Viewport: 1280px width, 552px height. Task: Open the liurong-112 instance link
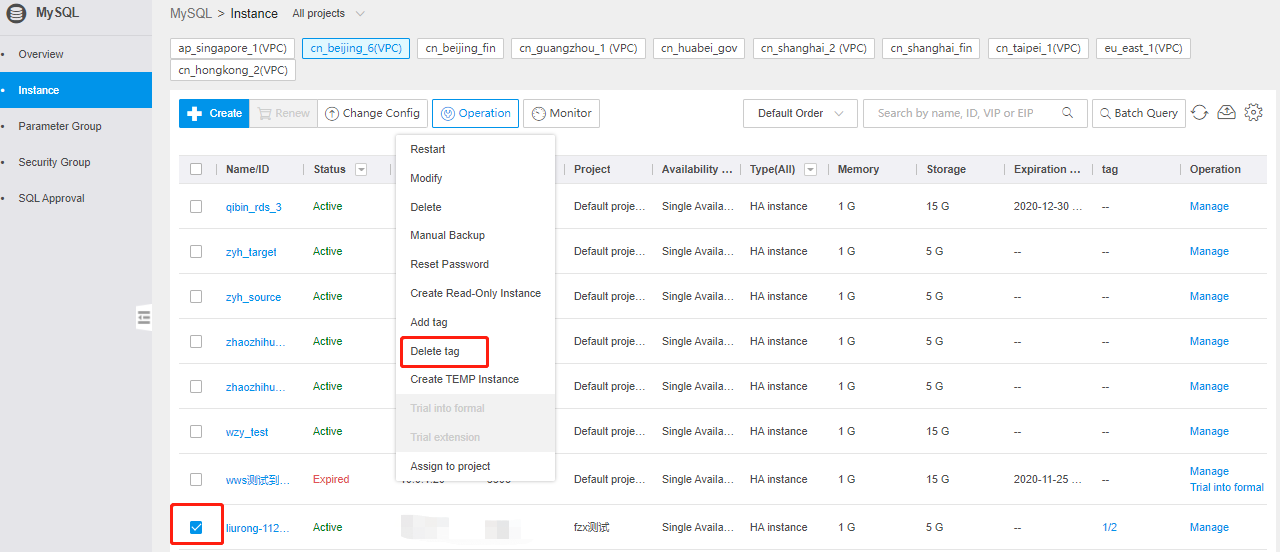258,527
